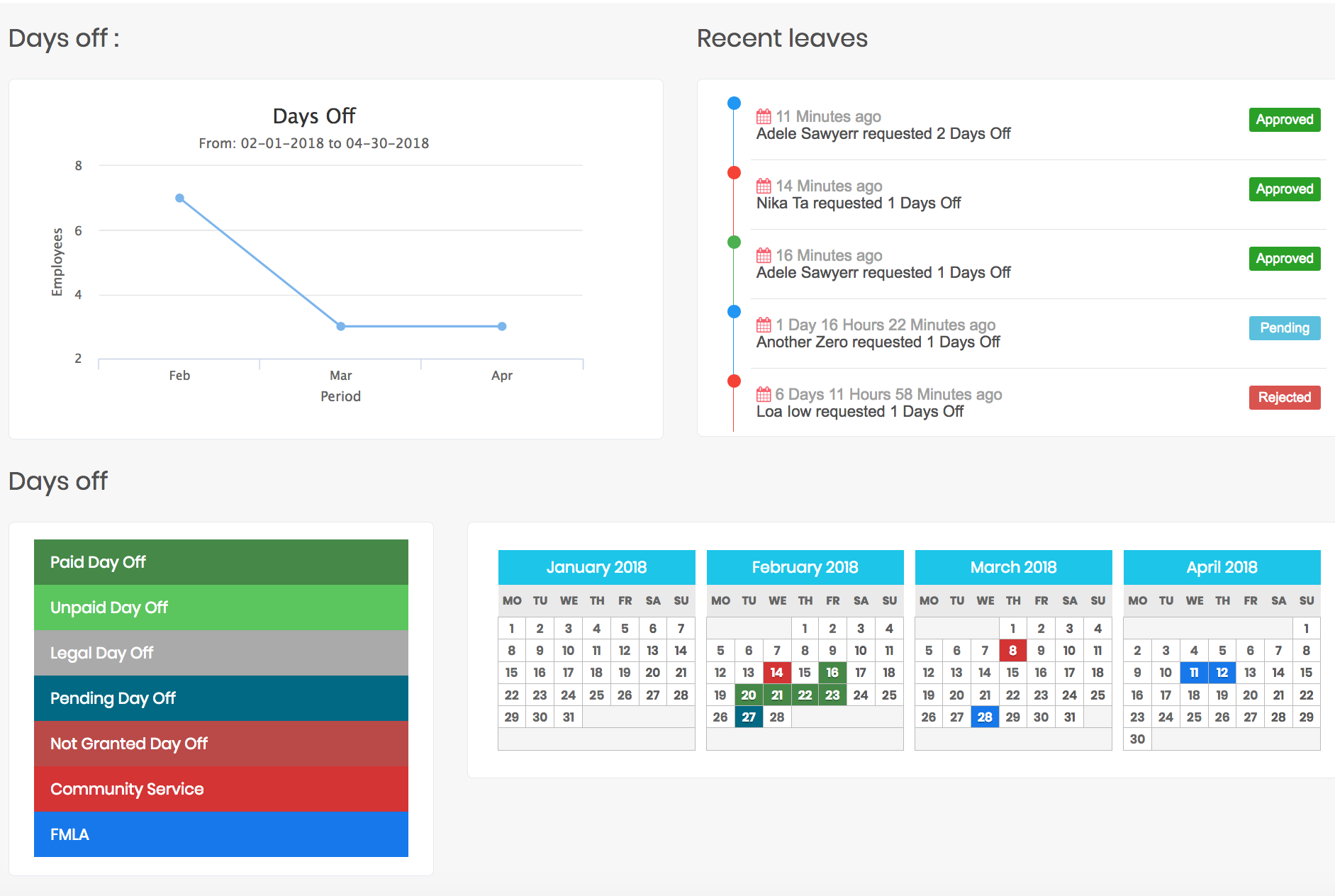The height and width of the screenshot is (896, 1335).
Task: Select the April 2018 month header
Action: (1222, 567)
